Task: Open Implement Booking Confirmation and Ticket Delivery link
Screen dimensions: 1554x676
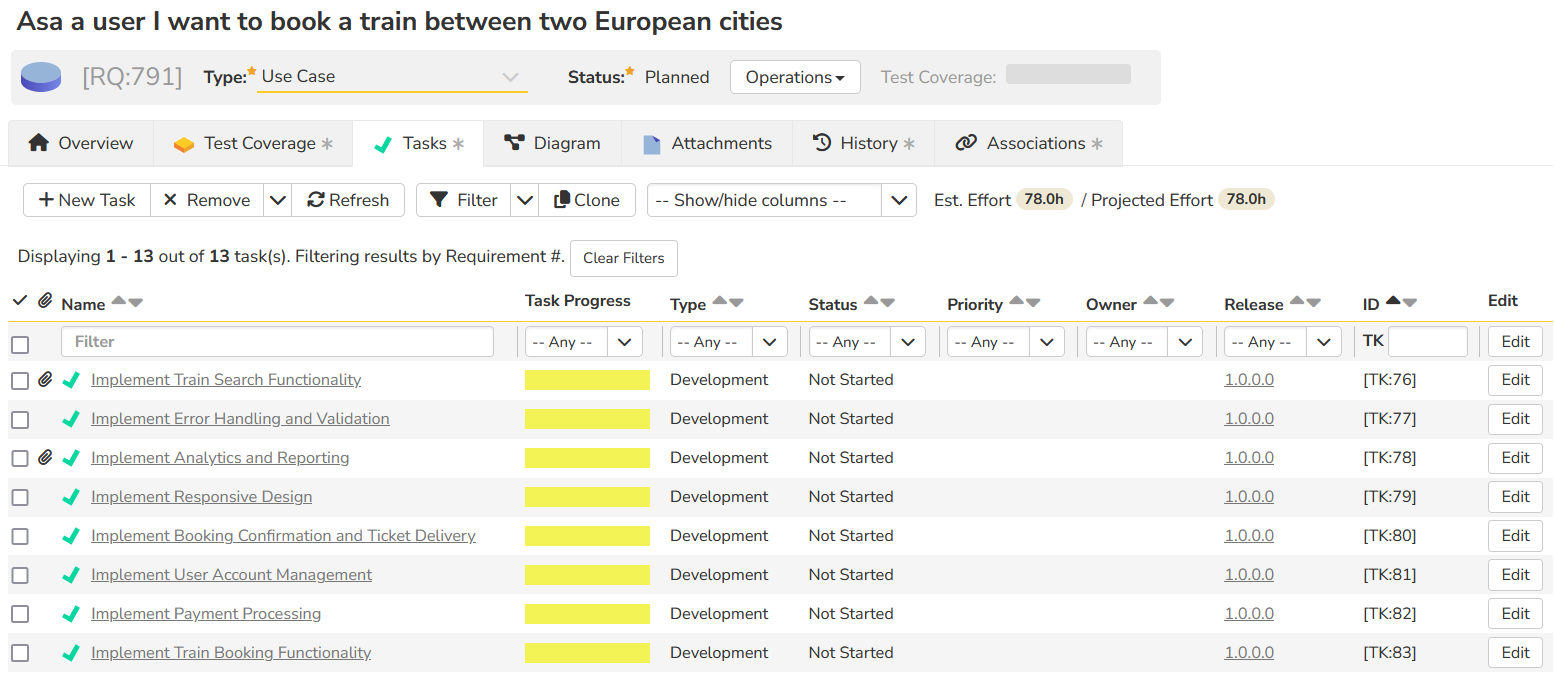Action: coord(283,536)
